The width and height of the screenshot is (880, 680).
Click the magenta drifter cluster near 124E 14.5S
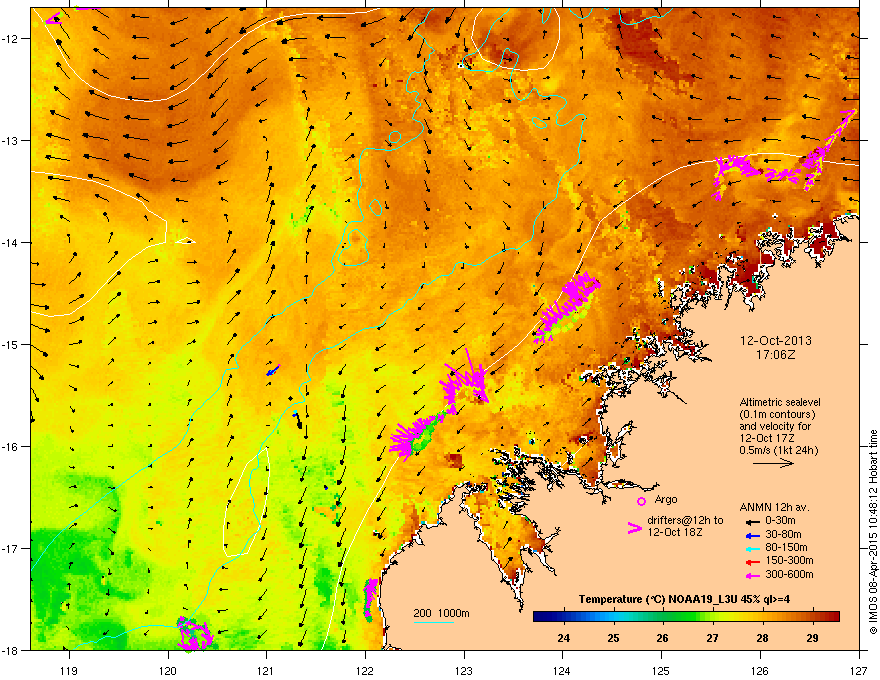click(x=567, y=307)
